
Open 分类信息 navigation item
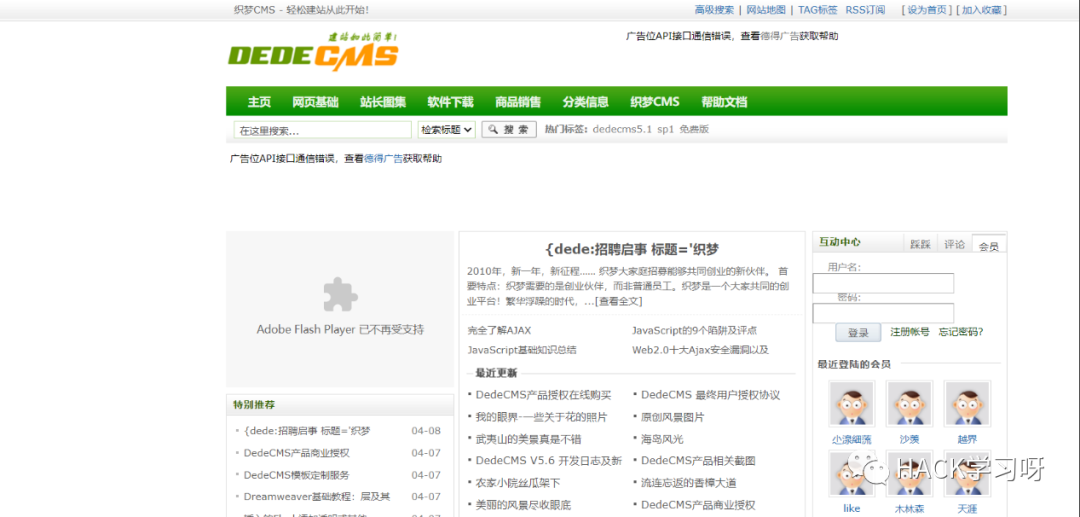point(585,102)
